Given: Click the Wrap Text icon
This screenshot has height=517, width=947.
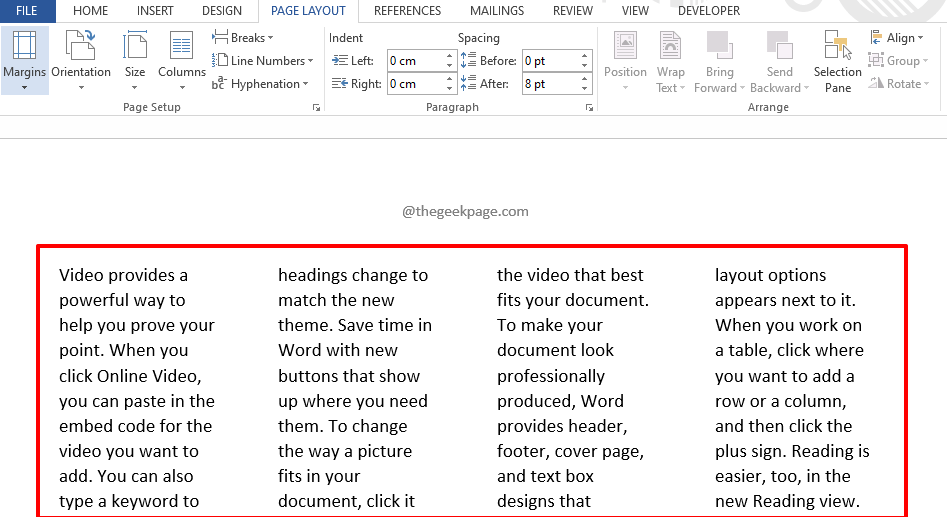Looking at the screenshot, I should tap(671, 46).
